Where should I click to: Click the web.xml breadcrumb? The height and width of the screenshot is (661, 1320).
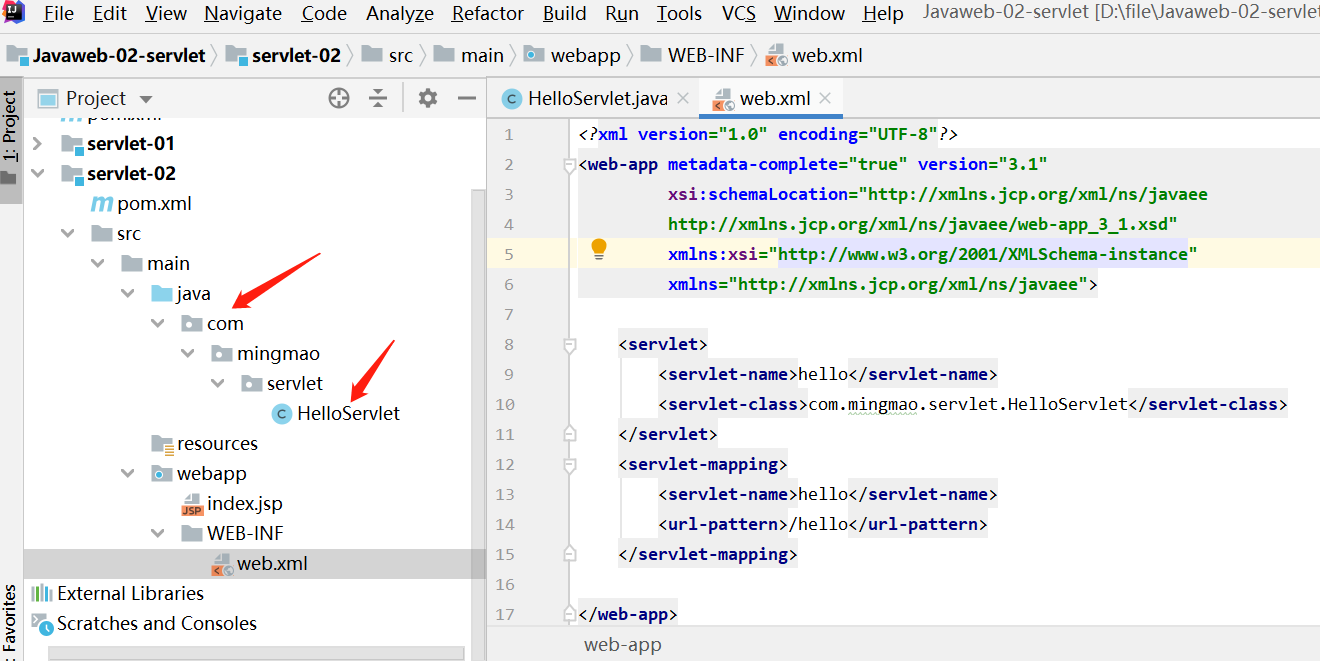(814, 55)
